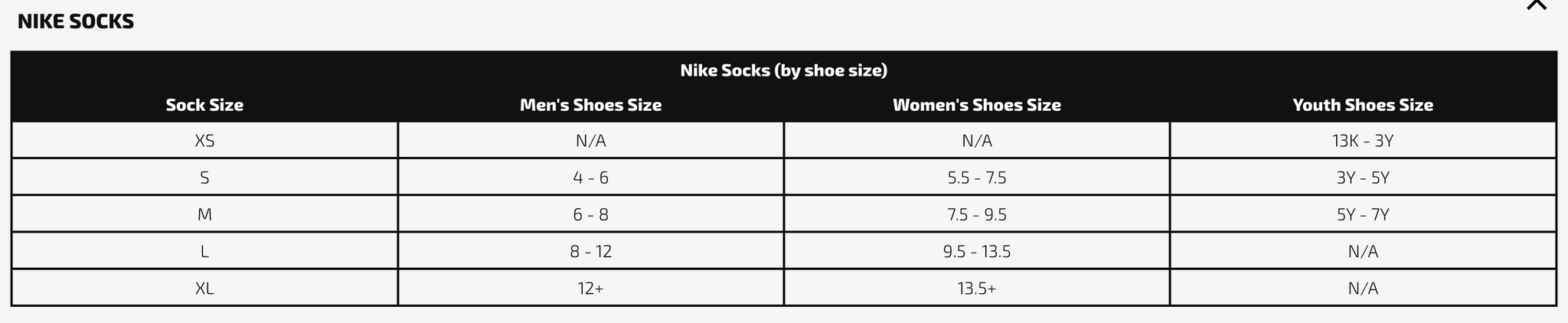Click the Sock Size column header
Viewport: 1568px width, 323px height.
click(x=204, y=105)
